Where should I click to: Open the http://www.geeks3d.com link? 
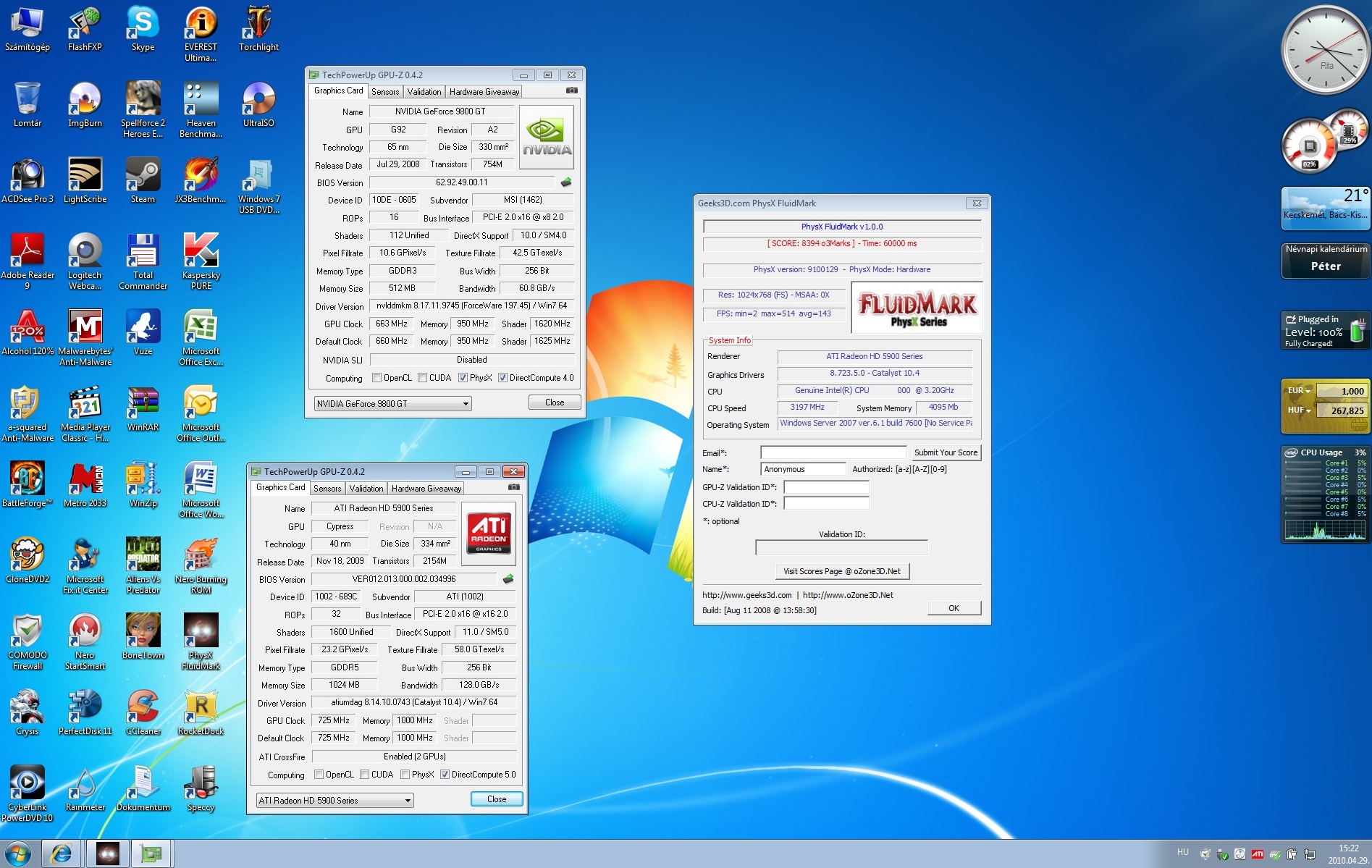(746, 595)
